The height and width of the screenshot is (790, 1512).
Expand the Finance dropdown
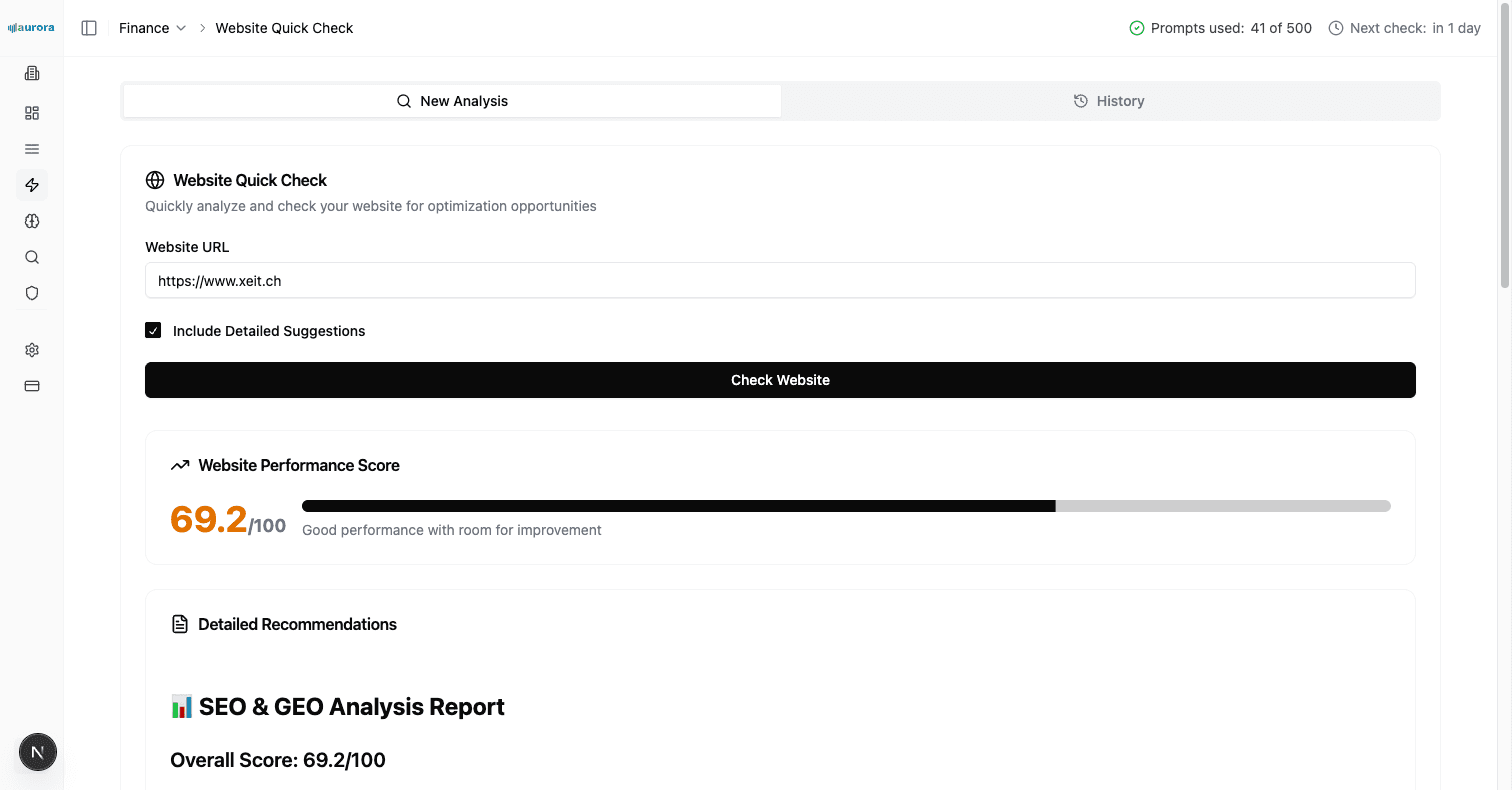[152, 28]
